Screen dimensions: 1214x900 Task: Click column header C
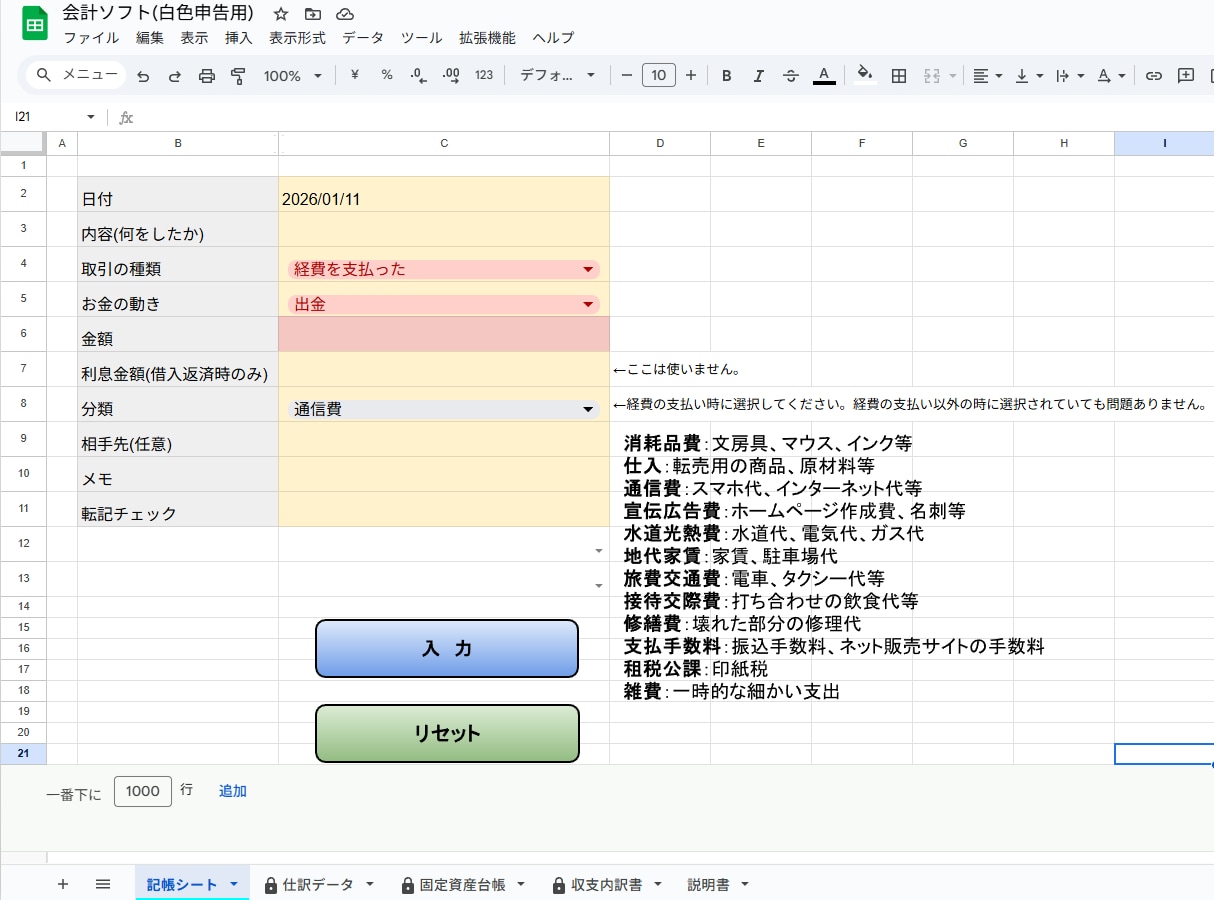(444, 144)
